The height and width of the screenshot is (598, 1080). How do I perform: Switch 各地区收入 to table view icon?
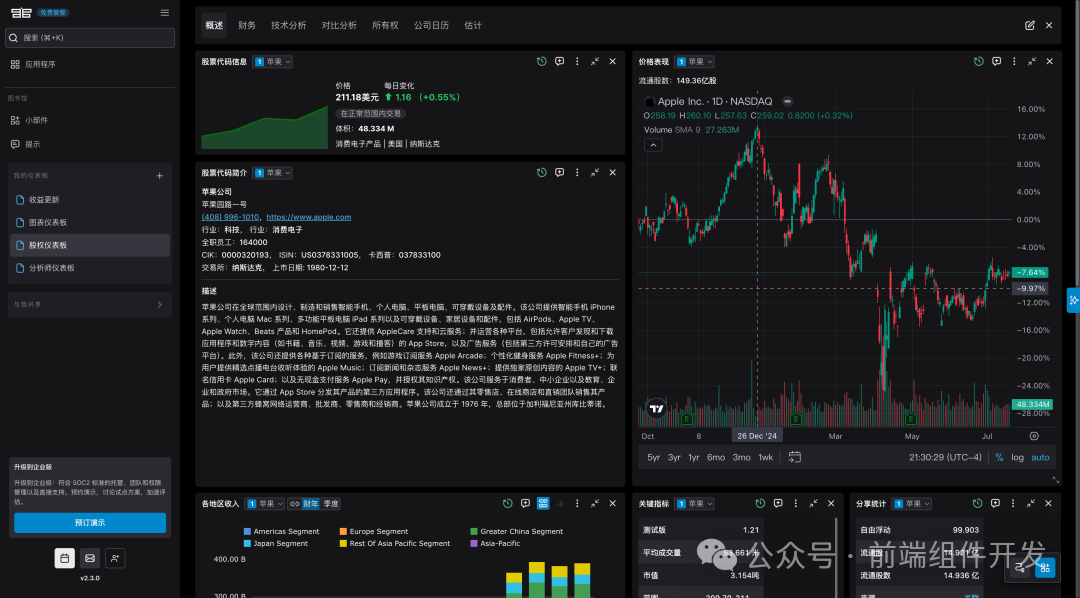(543, 504)
